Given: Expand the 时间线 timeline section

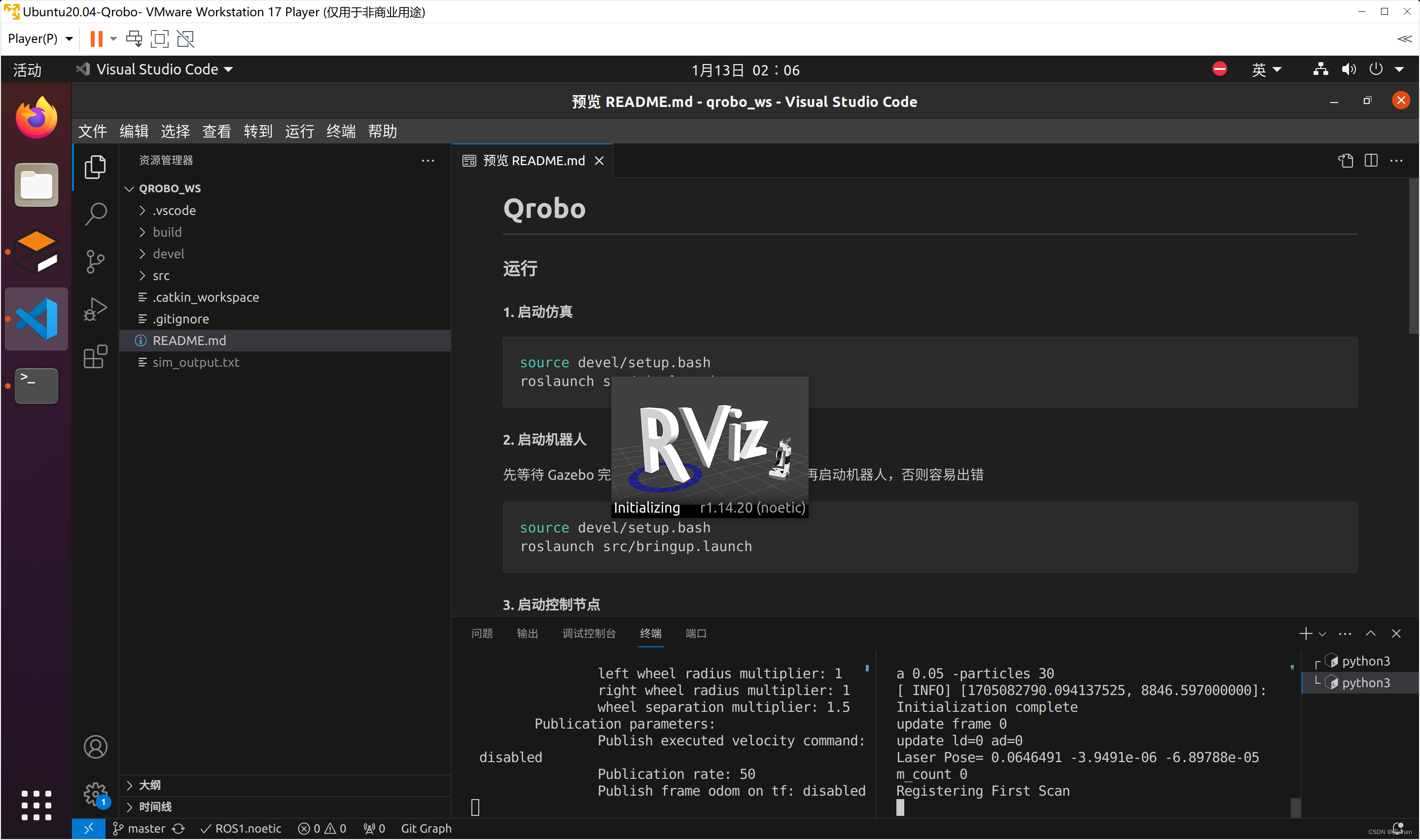Looking at the screenshot, I should [x=285, y=806].
